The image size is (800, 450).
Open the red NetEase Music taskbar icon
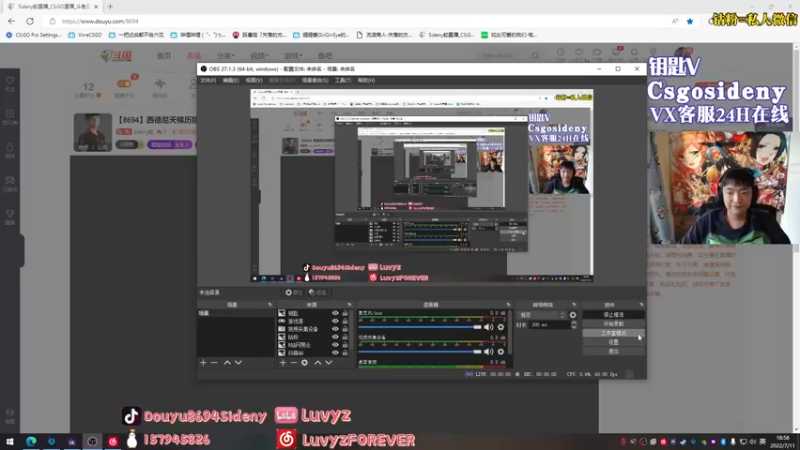point(113,441)
